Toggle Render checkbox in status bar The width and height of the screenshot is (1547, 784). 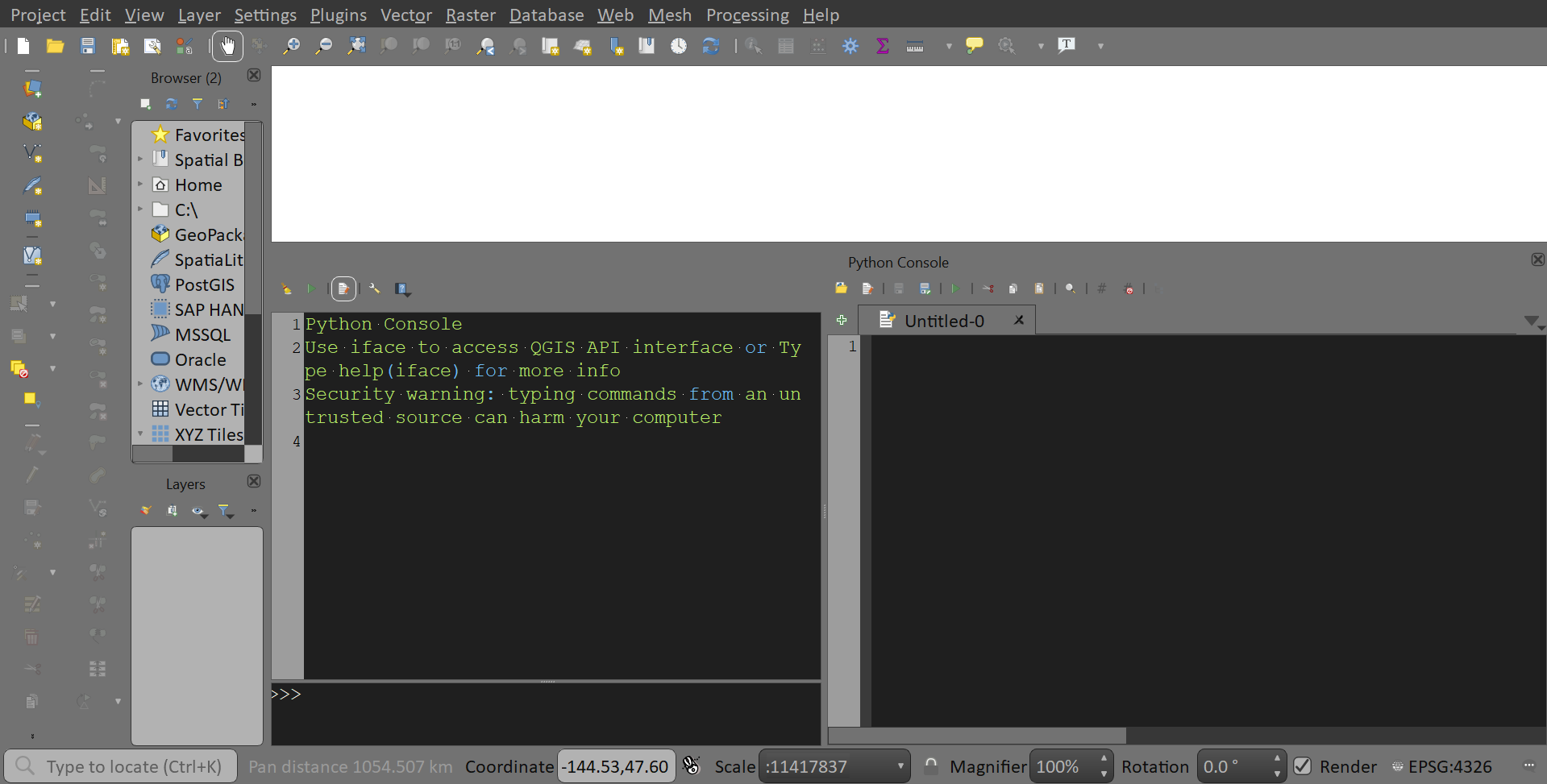coord(1304,766)
